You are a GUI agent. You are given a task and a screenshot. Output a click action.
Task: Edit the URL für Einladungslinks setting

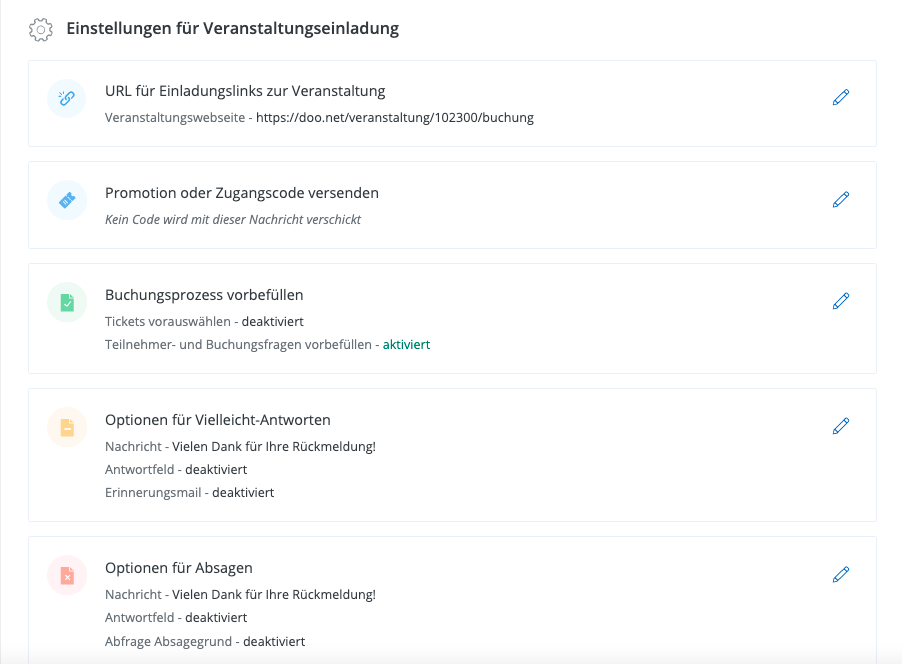coord(841,98)
